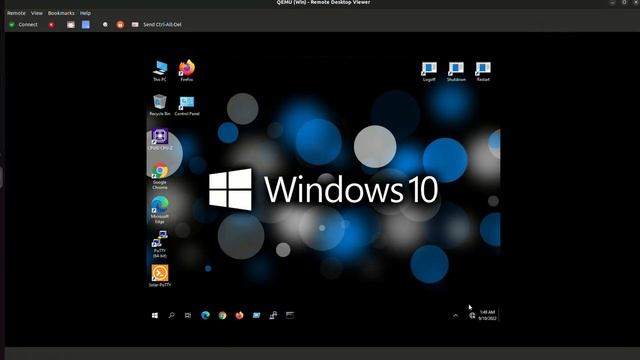Select Google Chrome desktop shortcut
The height and width of the screenshot is (360, 640).
pyautogui.click(x=160, y=176)
